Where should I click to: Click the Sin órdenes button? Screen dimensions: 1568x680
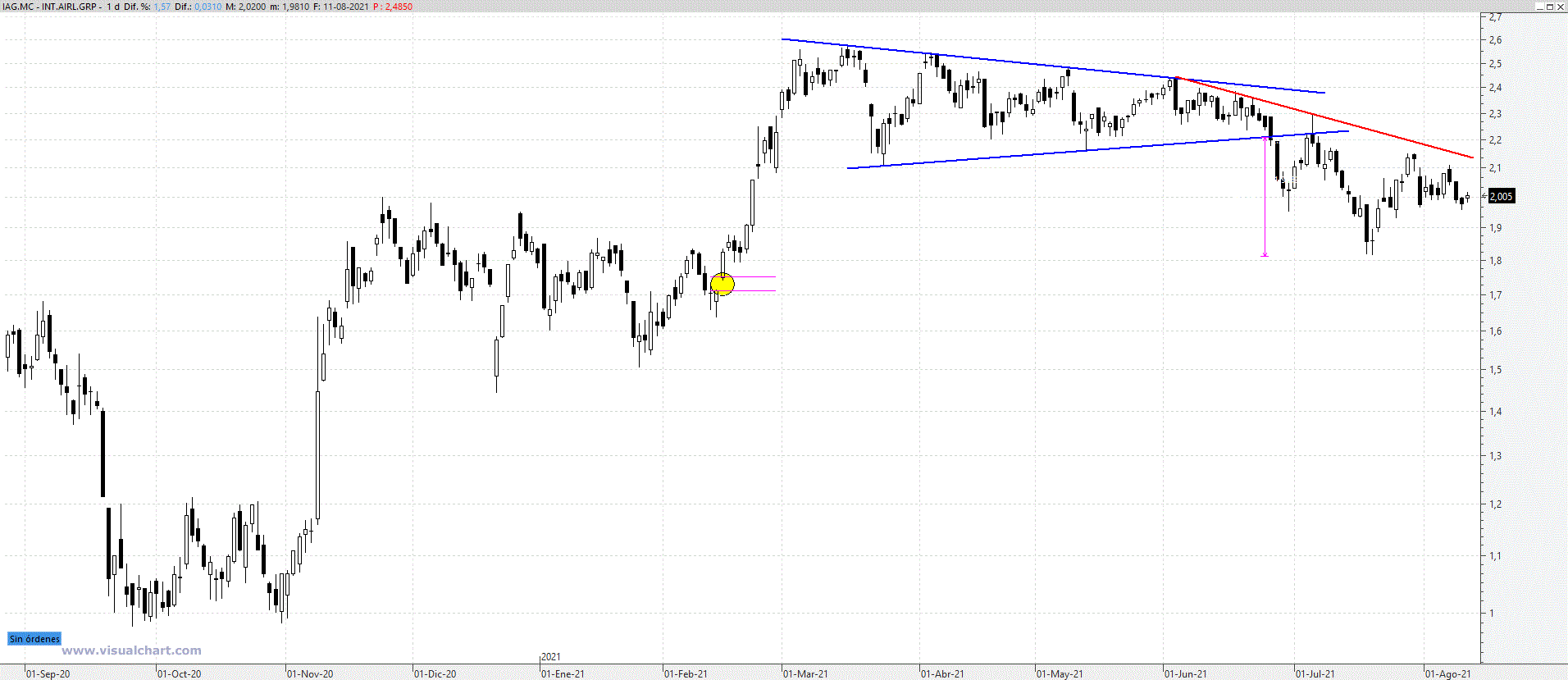coord(34,639)
